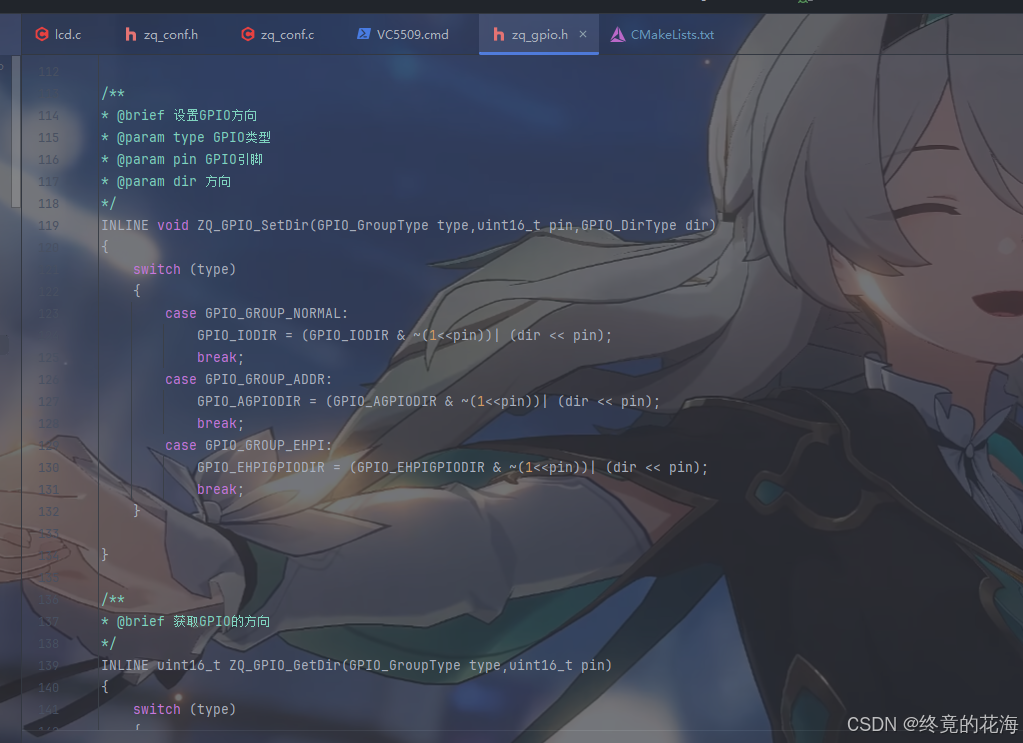
Task: Click the GPIO_EHPIGPIODIR assignment line
Action: (452, 468)
